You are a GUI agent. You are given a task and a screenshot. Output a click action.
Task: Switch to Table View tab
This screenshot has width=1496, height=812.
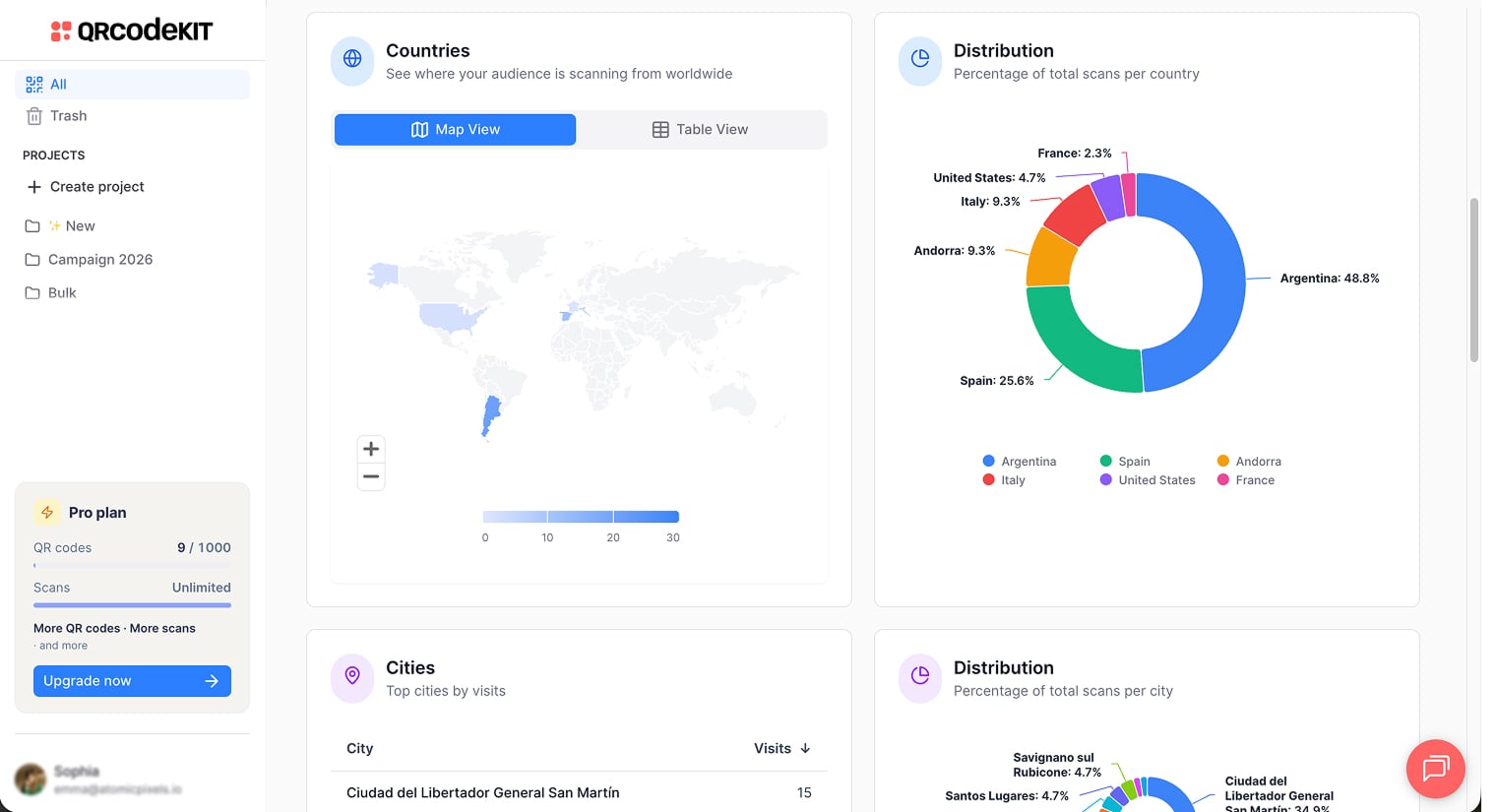tap(701, 130)
